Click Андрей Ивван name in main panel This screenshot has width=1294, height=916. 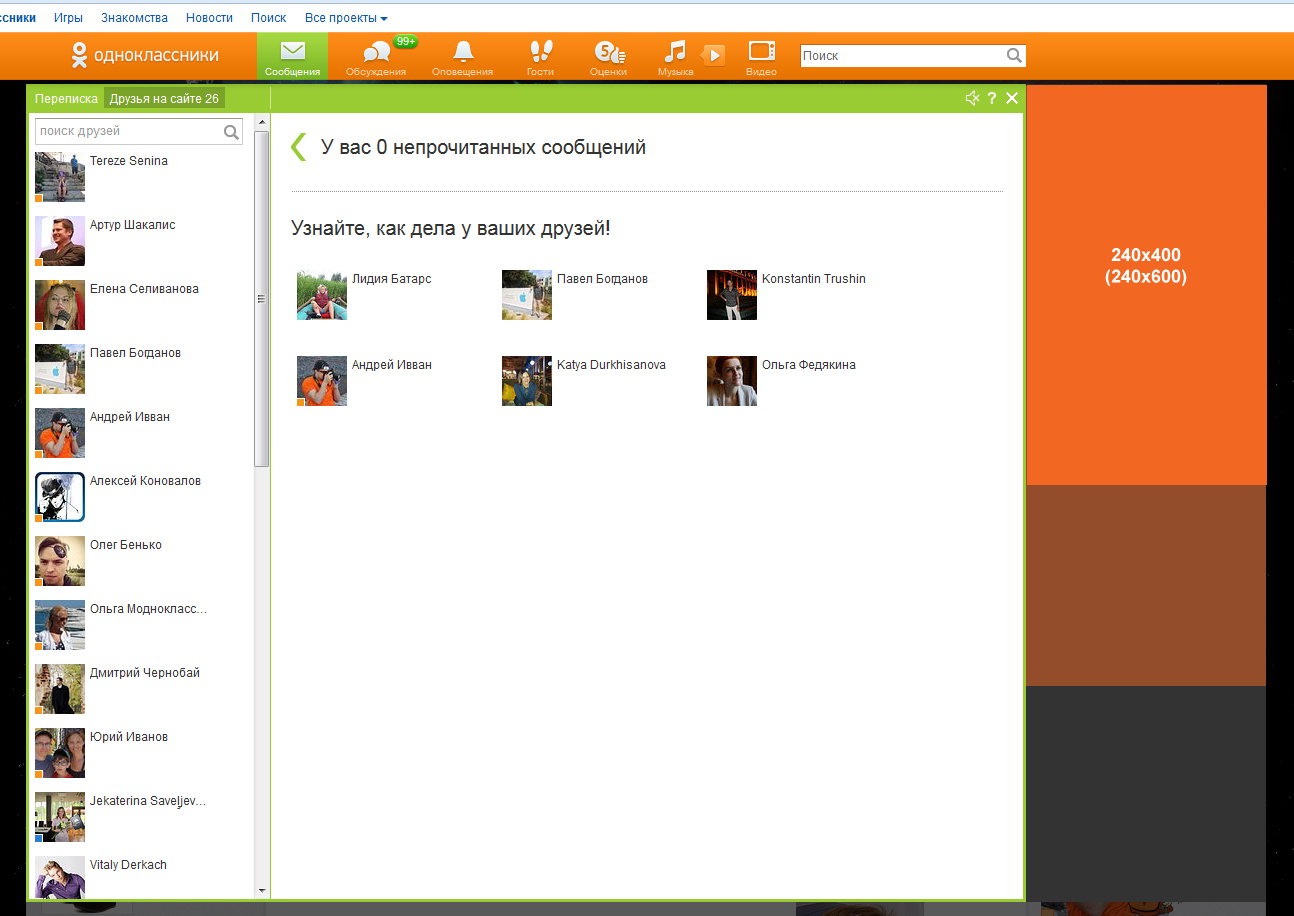pyautogui.click(x=392, y=365)
